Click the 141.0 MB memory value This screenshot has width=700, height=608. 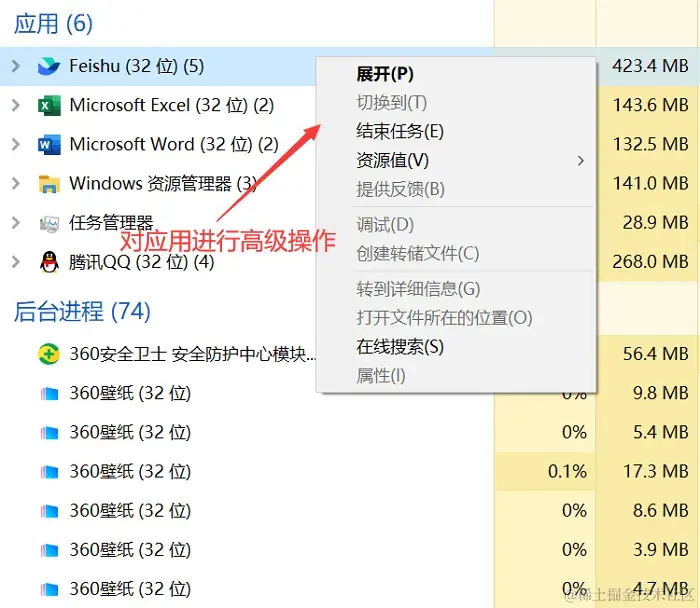point(650,183)
